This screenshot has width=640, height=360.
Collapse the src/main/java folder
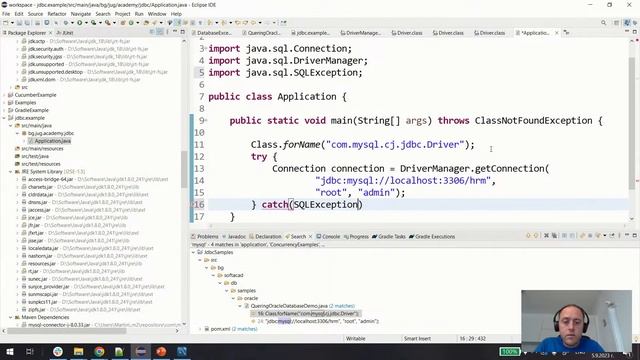pyautogui.click(x=11, y=126)
